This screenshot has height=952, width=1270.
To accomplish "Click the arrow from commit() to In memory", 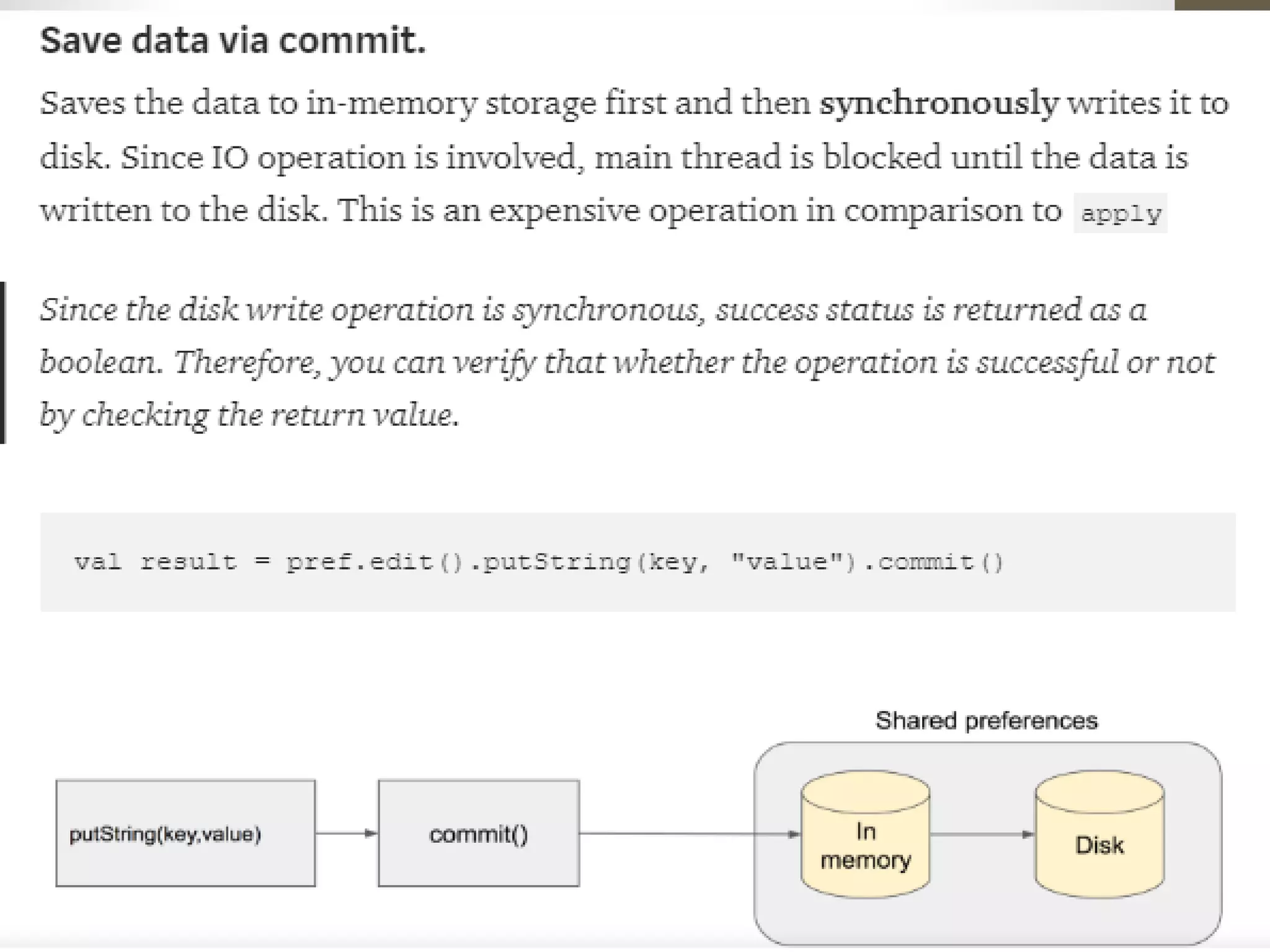I will click(688, 834).
